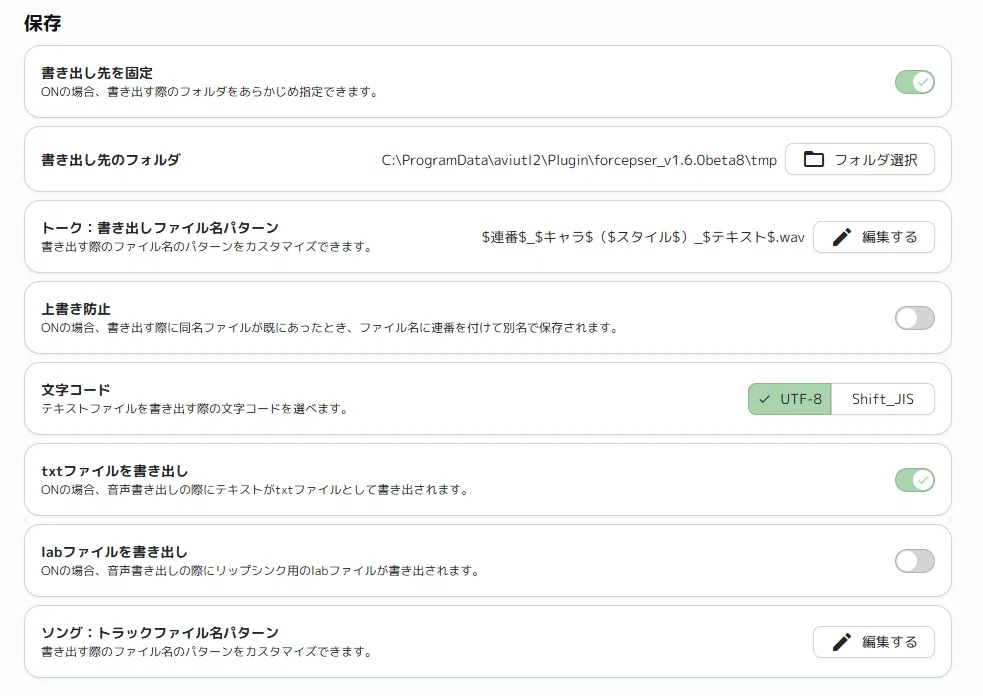Enable the 上書き防止 toggle
The width and height of the screenshot is (983, 696).
(915, 318)
